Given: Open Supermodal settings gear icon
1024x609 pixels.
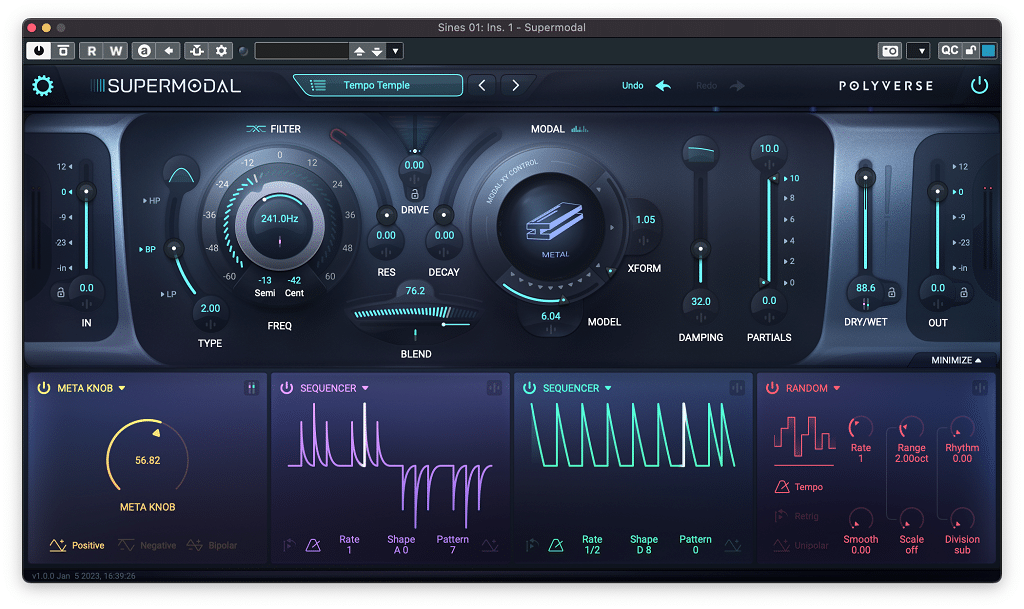Looking at the screenshot, I should click(43, 86).
